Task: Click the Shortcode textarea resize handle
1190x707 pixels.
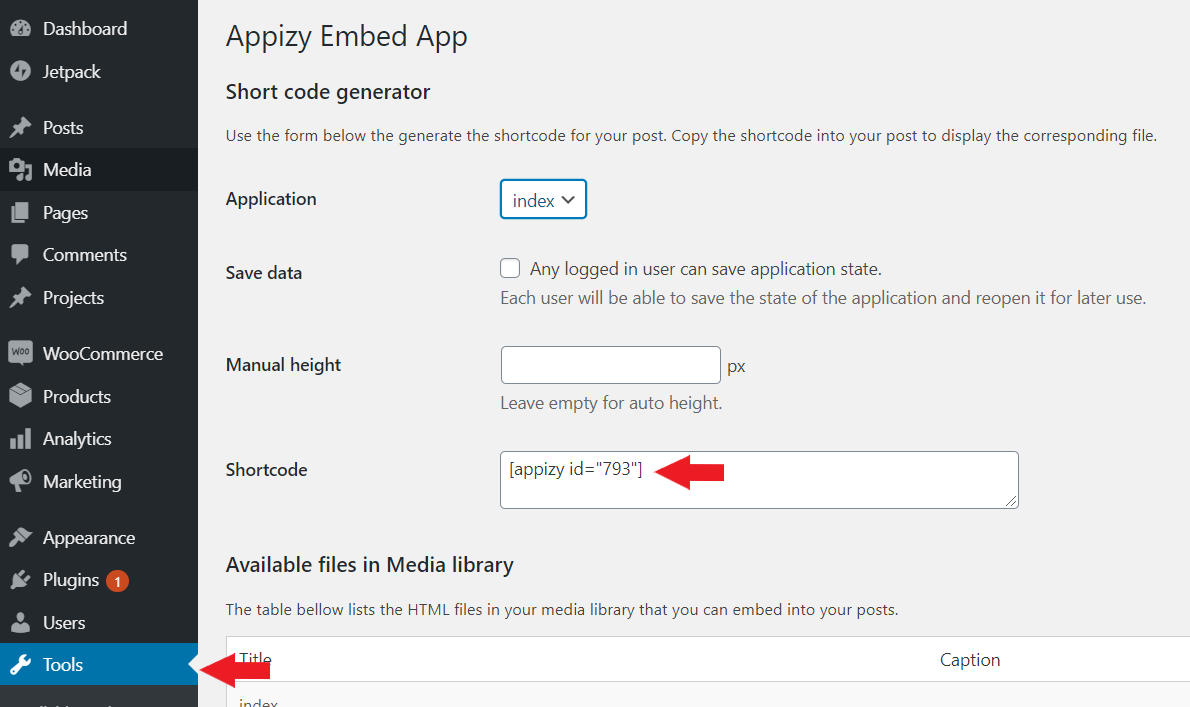Action: [x=1010, y=501]
